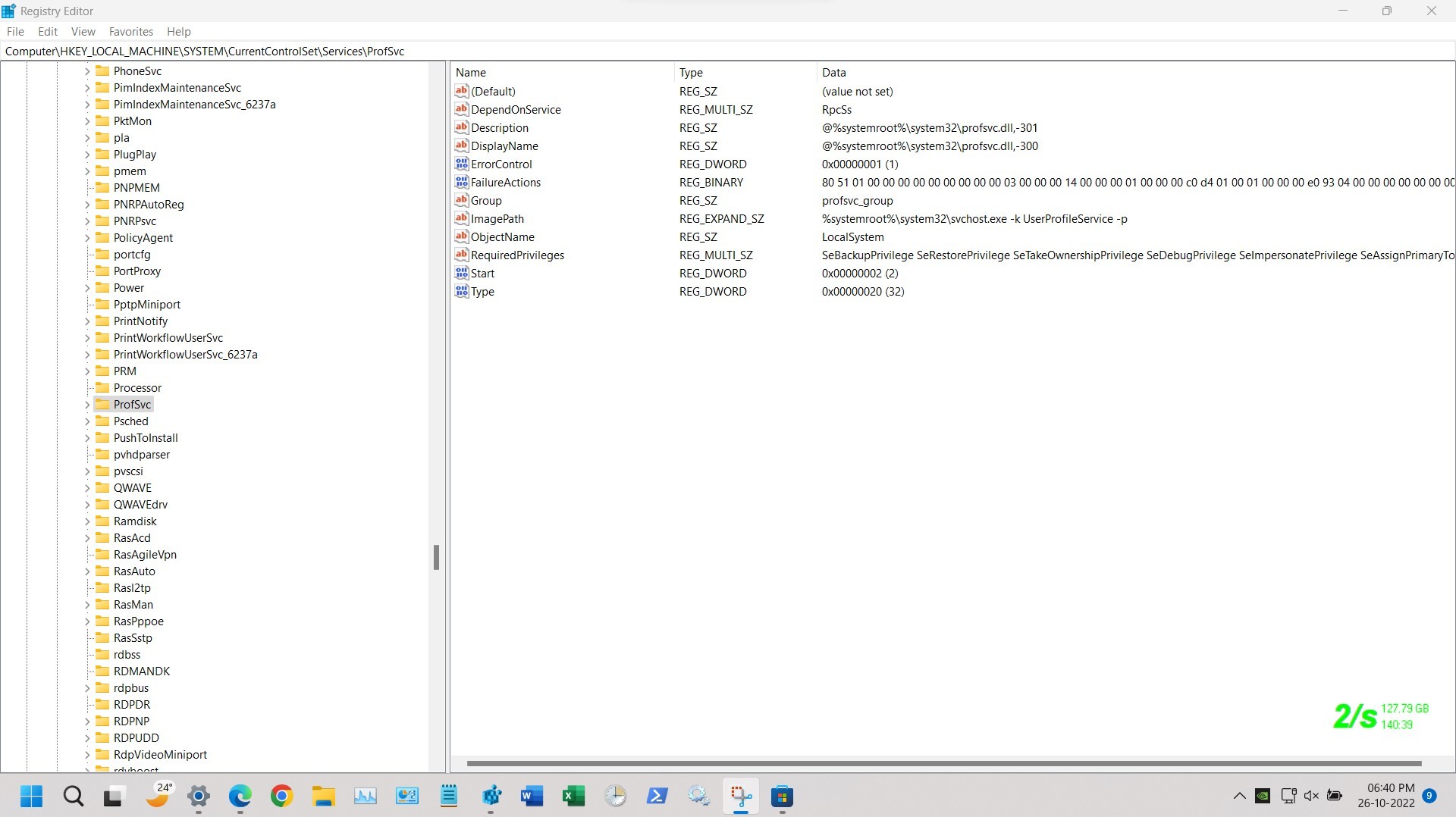Viewport: 1456px width, 817px height.
Task: Open the taskbar clock and date
Action: (x=1386, y=796)
